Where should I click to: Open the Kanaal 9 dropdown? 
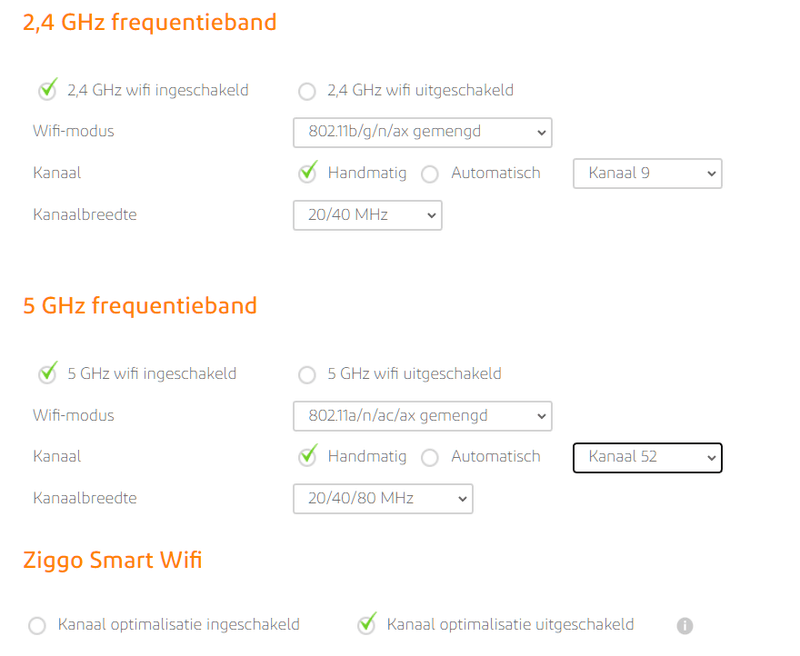(x=647, y=174)
